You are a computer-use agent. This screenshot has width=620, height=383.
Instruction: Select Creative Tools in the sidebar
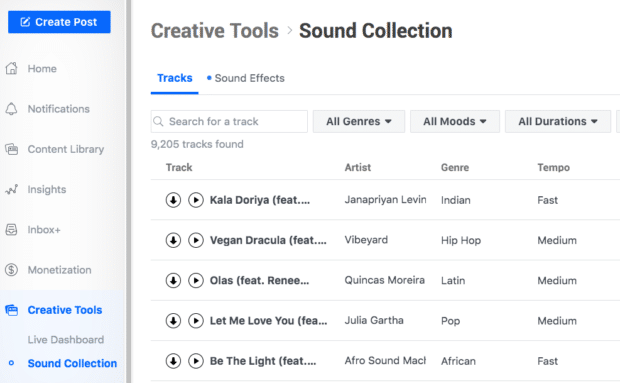pyautogui.click(x=65, y=310)
